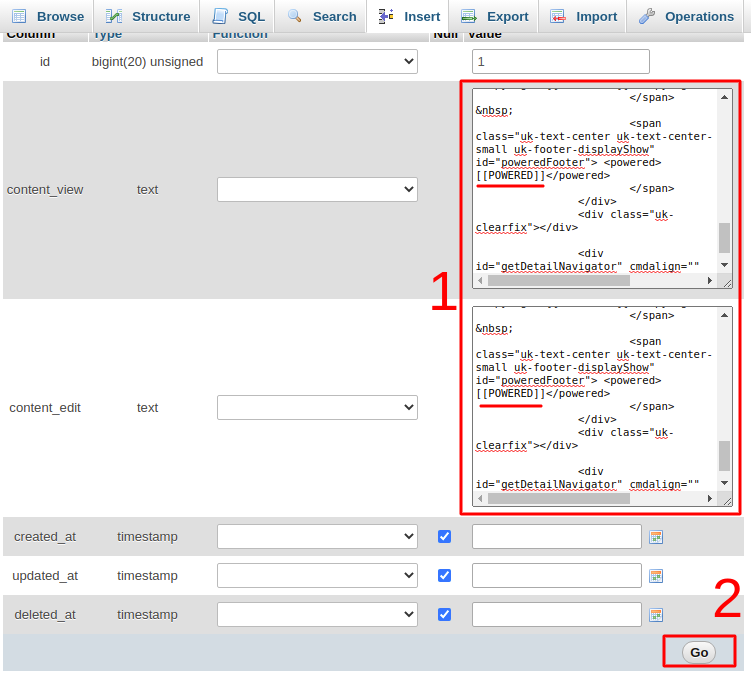Viewport: 751px width, 675px height.
Task: Click content_edit horizontal scroll-right arrow
Action: (x=710, y=499)
